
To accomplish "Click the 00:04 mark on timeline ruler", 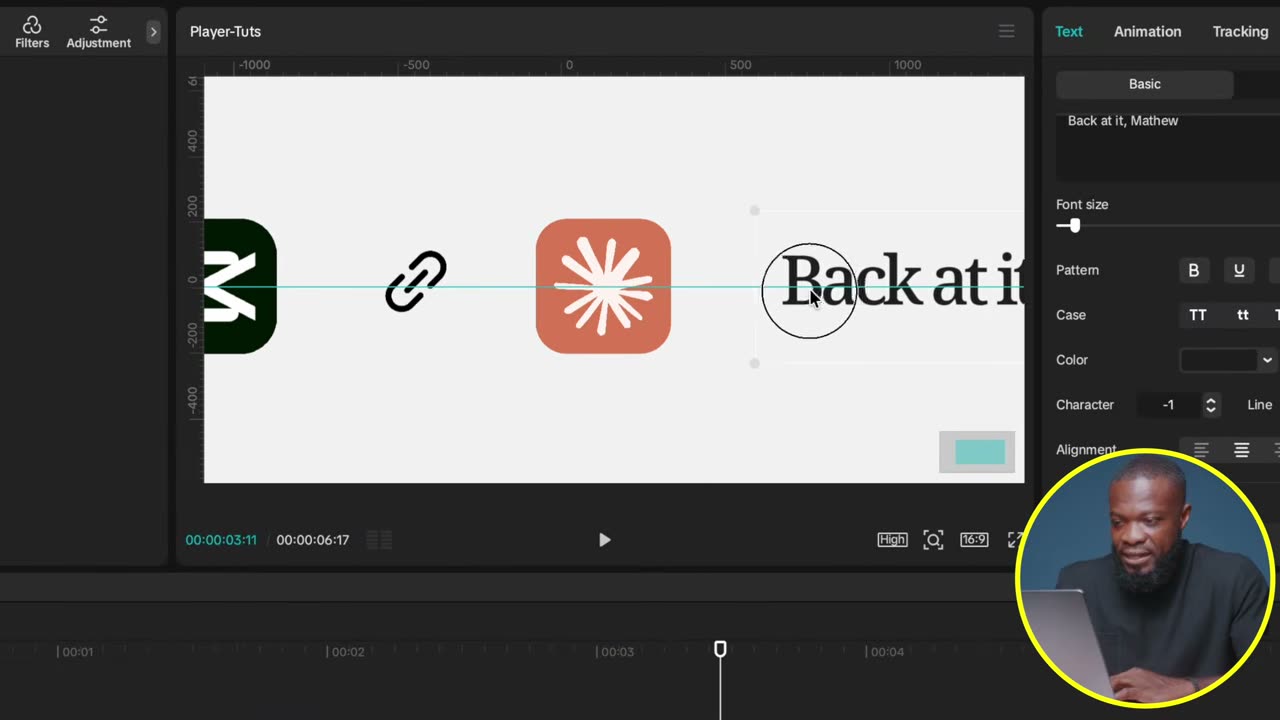I will [886, 652].
